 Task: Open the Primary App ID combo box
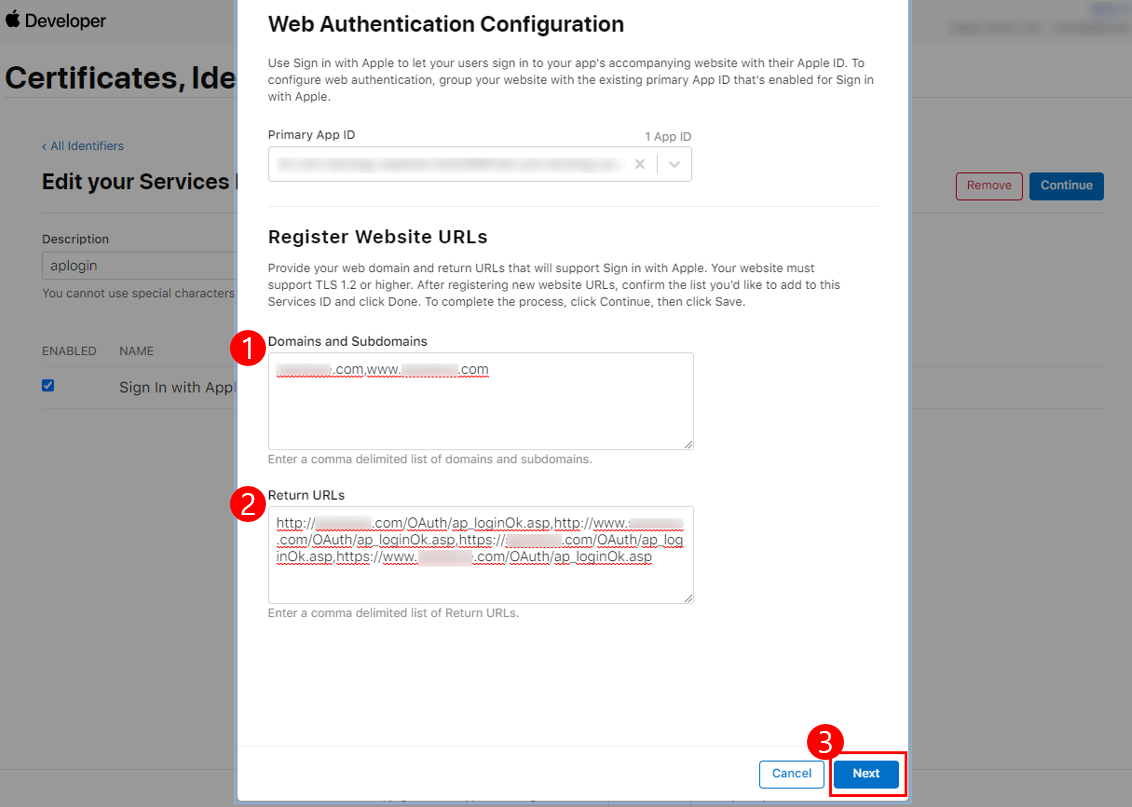[x=450, y=165]
